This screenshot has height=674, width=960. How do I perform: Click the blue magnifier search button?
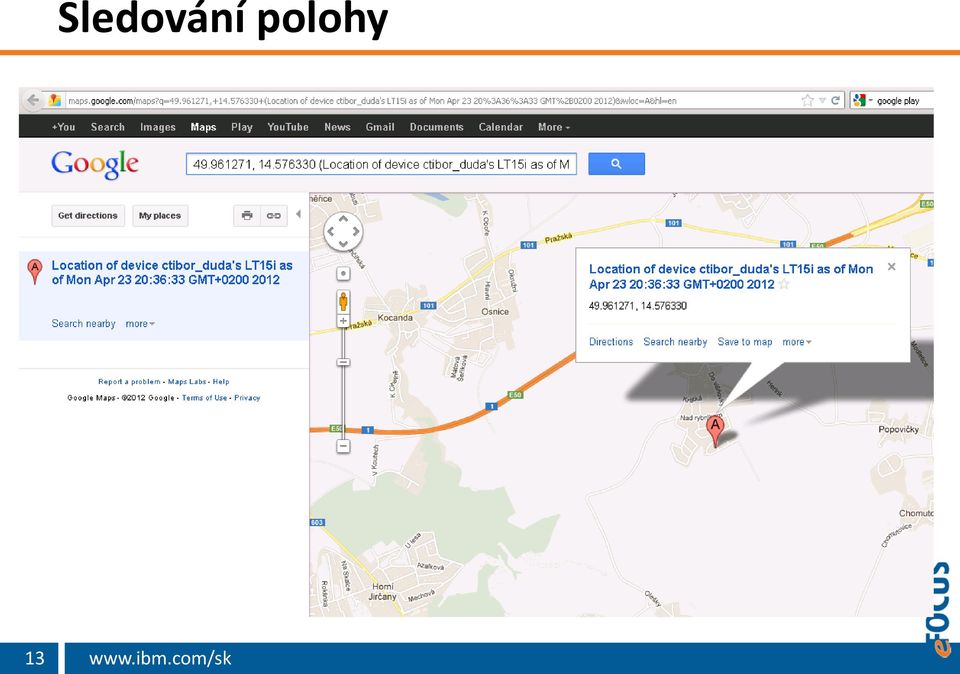617,164
